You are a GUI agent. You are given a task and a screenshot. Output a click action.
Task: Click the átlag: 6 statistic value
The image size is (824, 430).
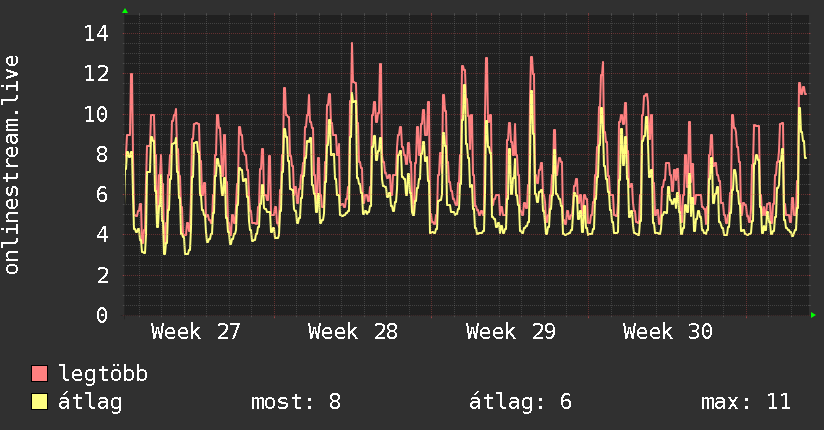click(x=520, y=402)
